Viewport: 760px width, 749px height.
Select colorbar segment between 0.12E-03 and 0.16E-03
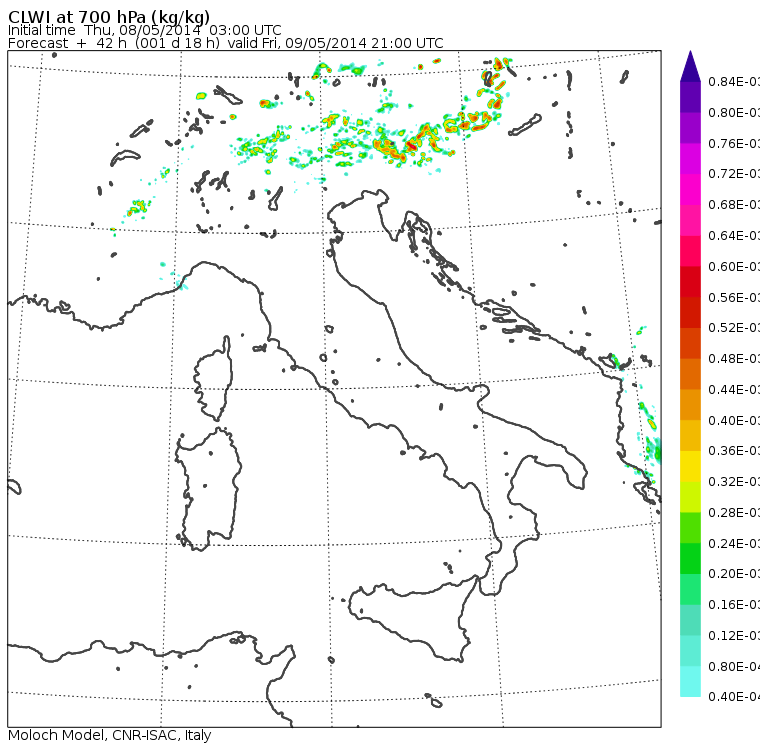690,621
